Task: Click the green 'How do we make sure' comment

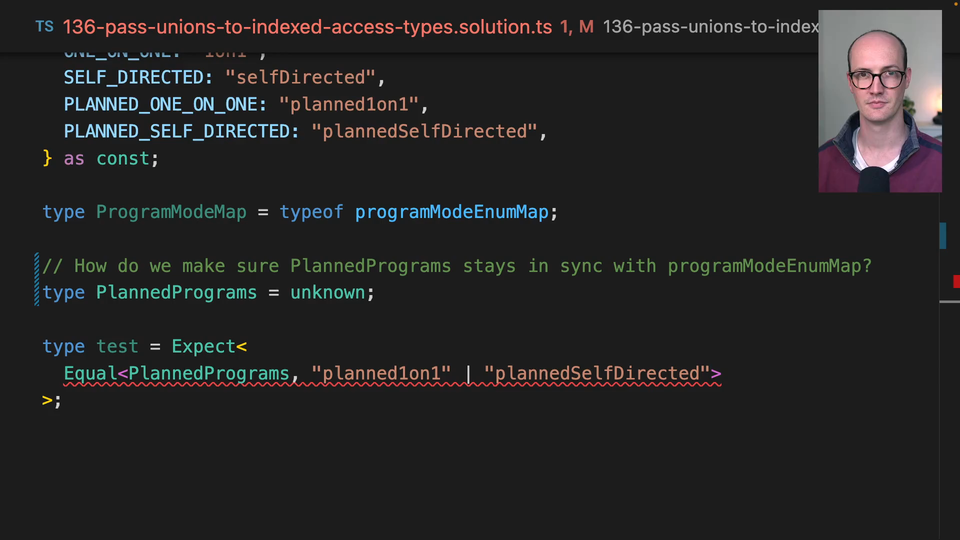Action: (x=457, y=266)
